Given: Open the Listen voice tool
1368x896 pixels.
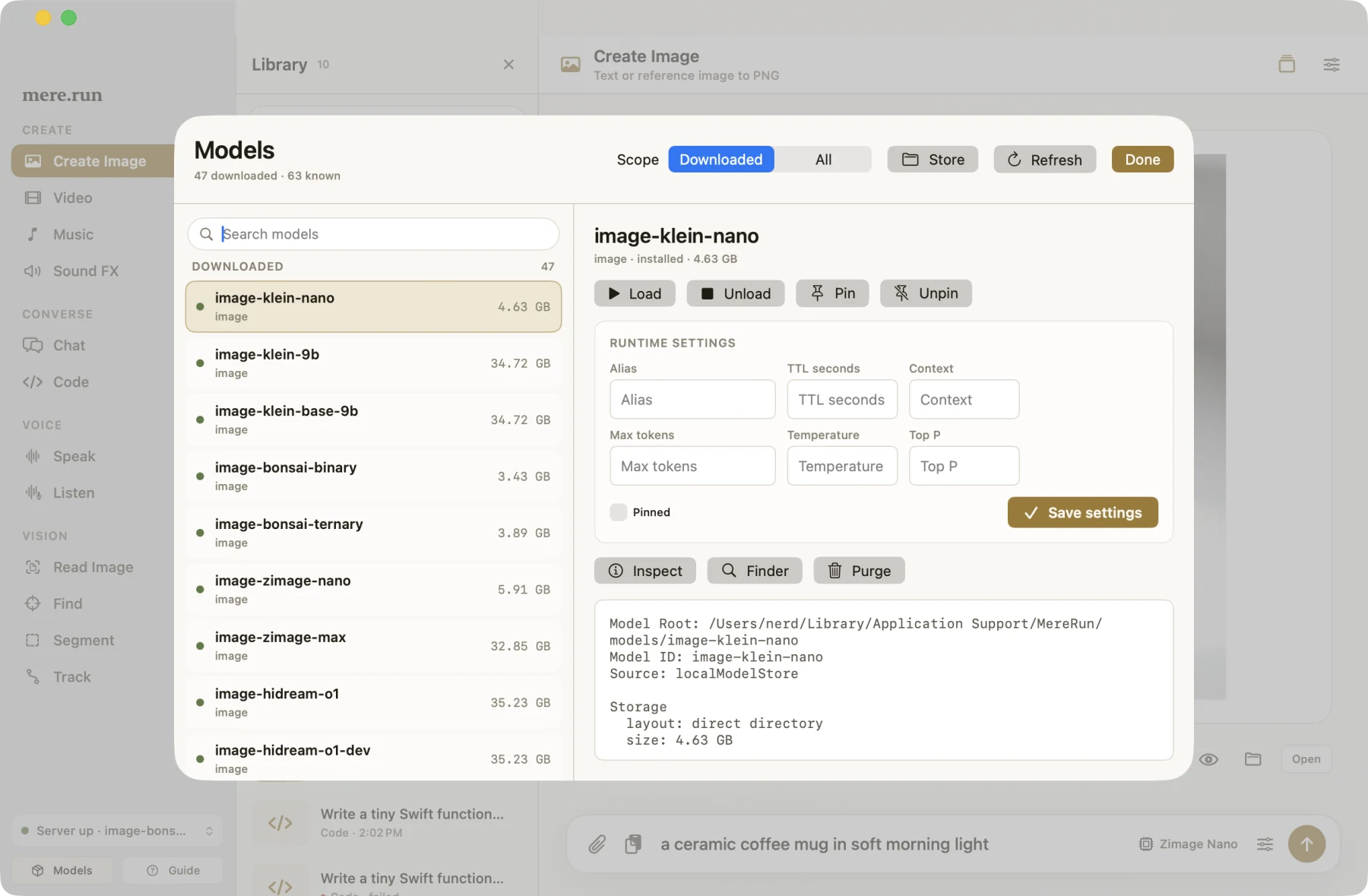Looking at the screenshot, I should point(74,492).
